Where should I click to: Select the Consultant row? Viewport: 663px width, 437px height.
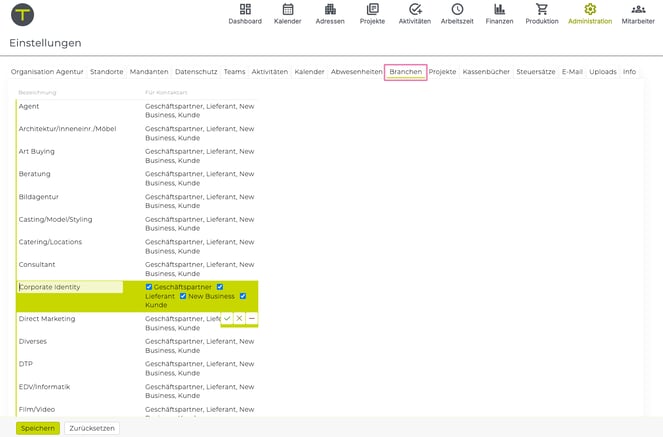click(x=137, y=269)
